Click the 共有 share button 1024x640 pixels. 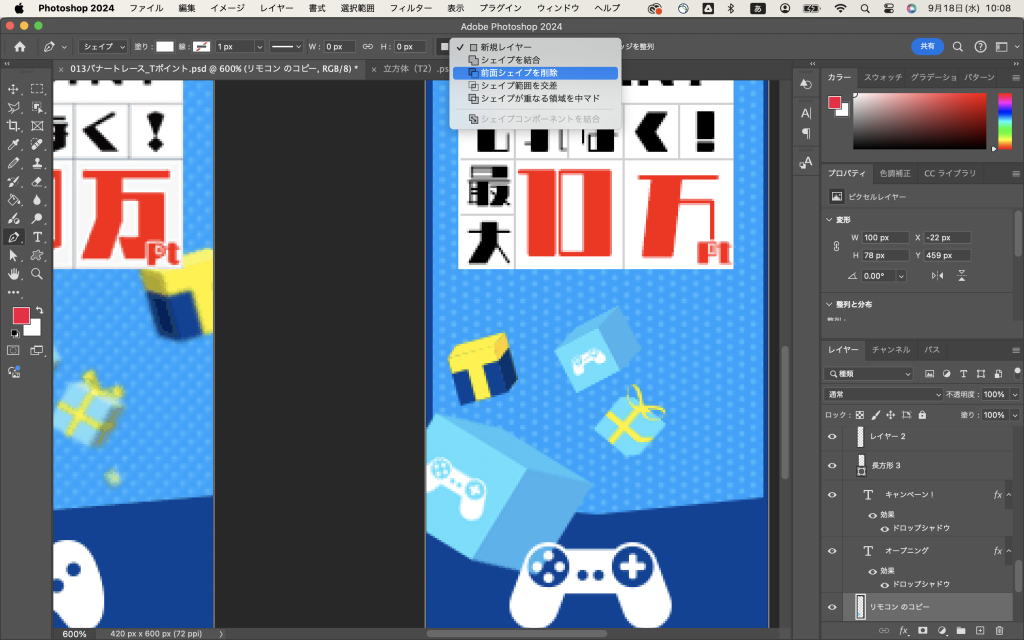pyautogui.click(x=927, y=46)
